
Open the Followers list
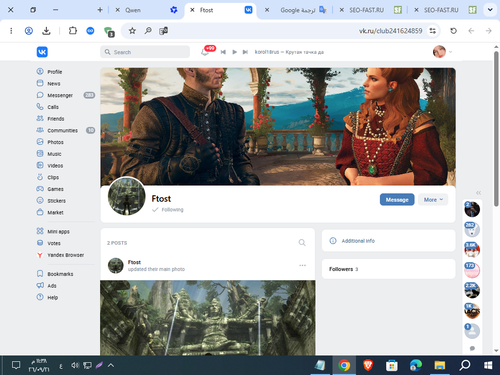(x=388, y=269)
